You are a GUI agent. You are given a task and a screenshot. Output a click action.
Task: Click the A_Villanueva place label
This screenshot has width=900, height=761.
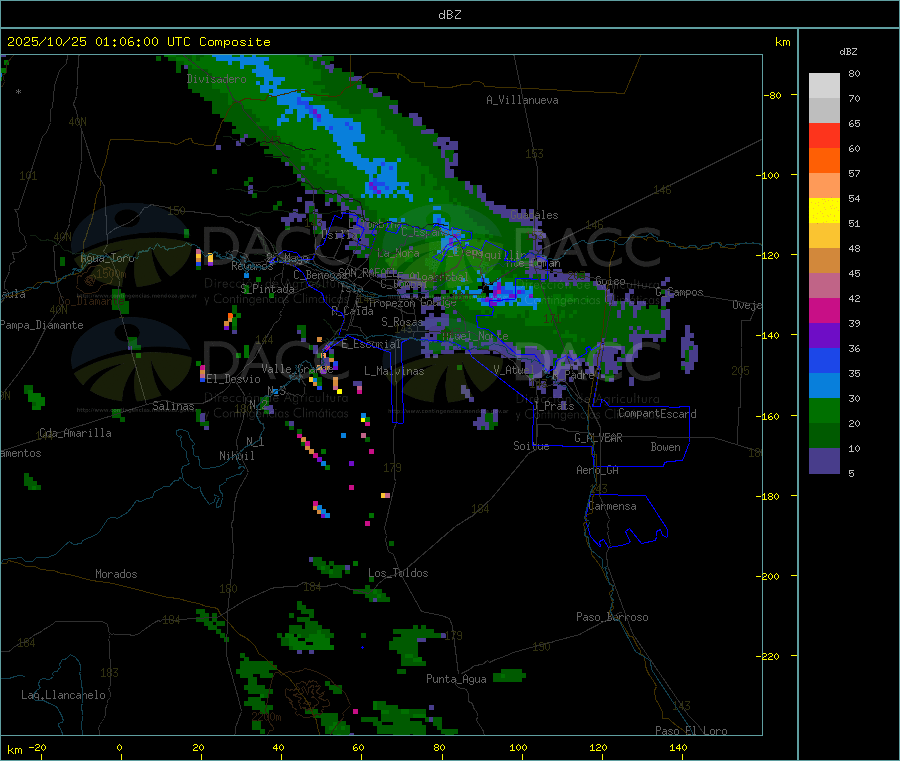coord(522,100)
